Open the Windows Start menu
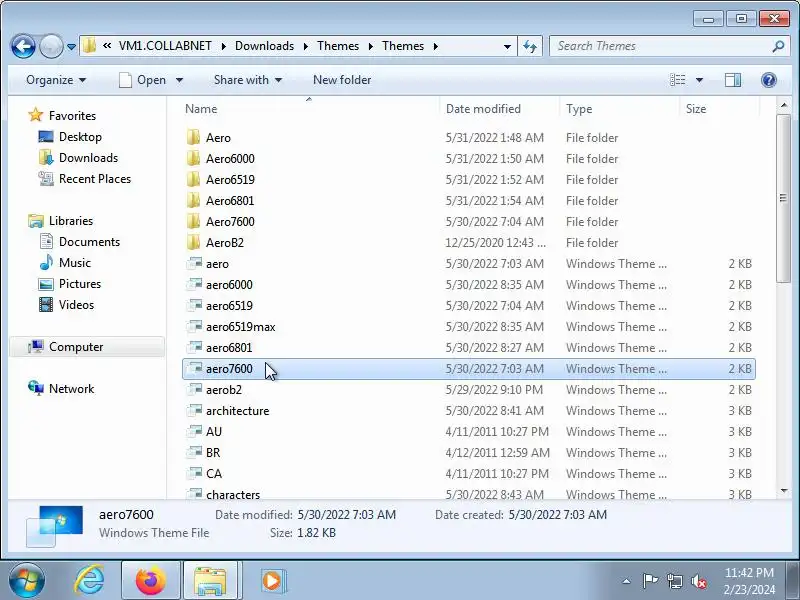 (27, 581)
